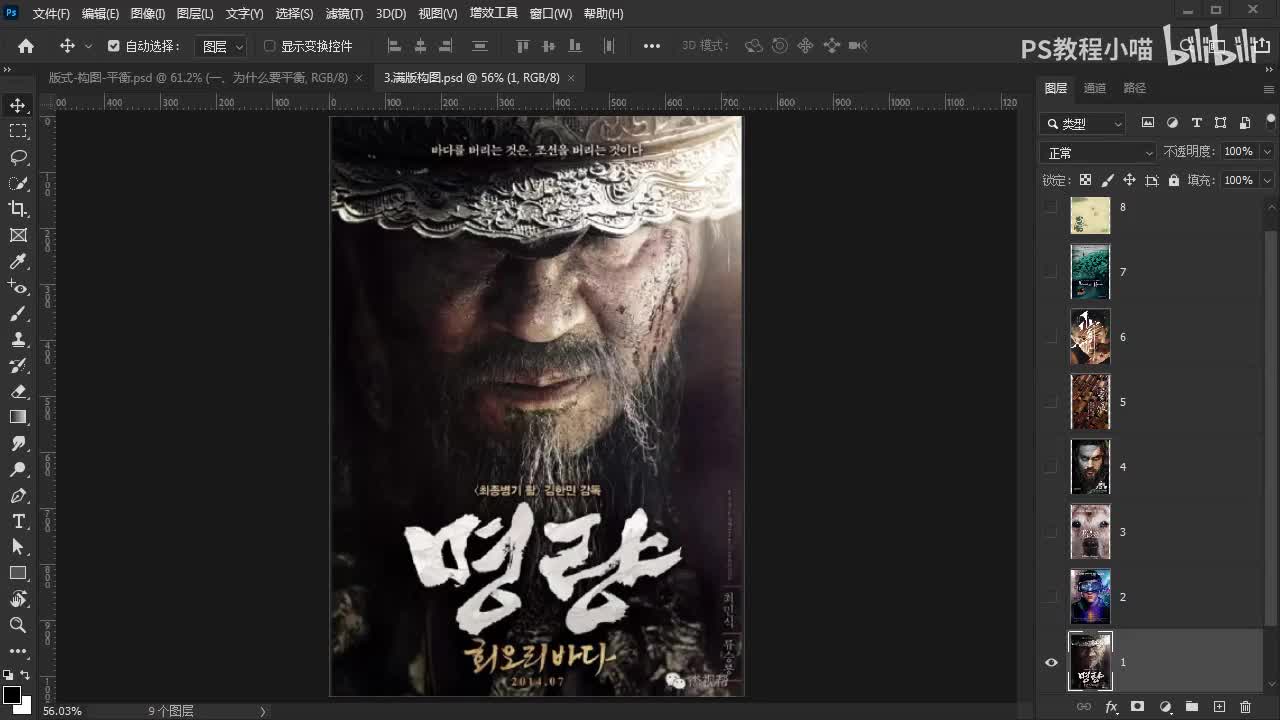The height and width of the screenshot is (720, 1280).
Task: Select the Lasso tool
Action: (18, 157)
